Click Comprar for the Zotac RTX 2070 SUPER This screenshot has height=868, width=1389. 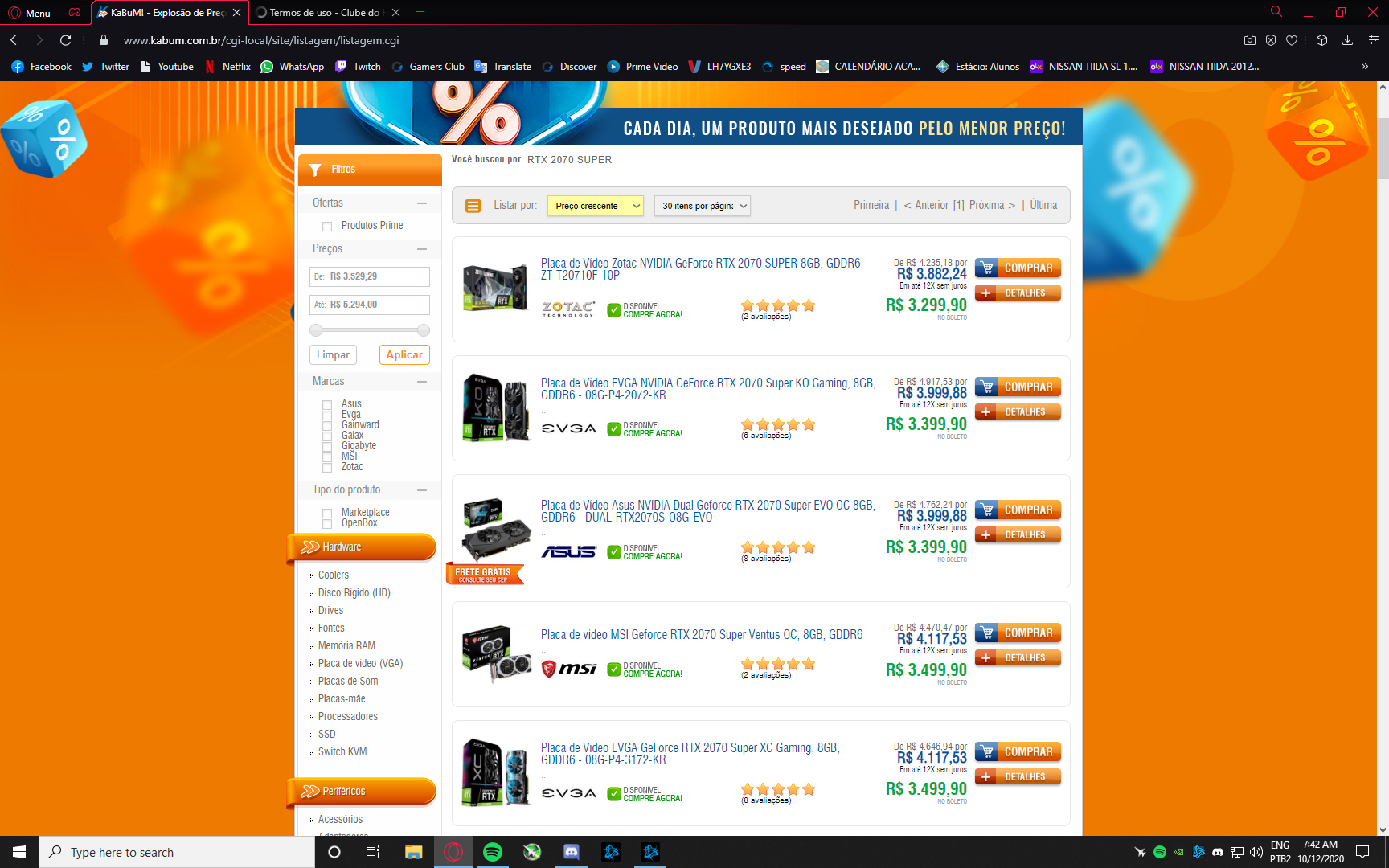click(x=1018, y=268)
